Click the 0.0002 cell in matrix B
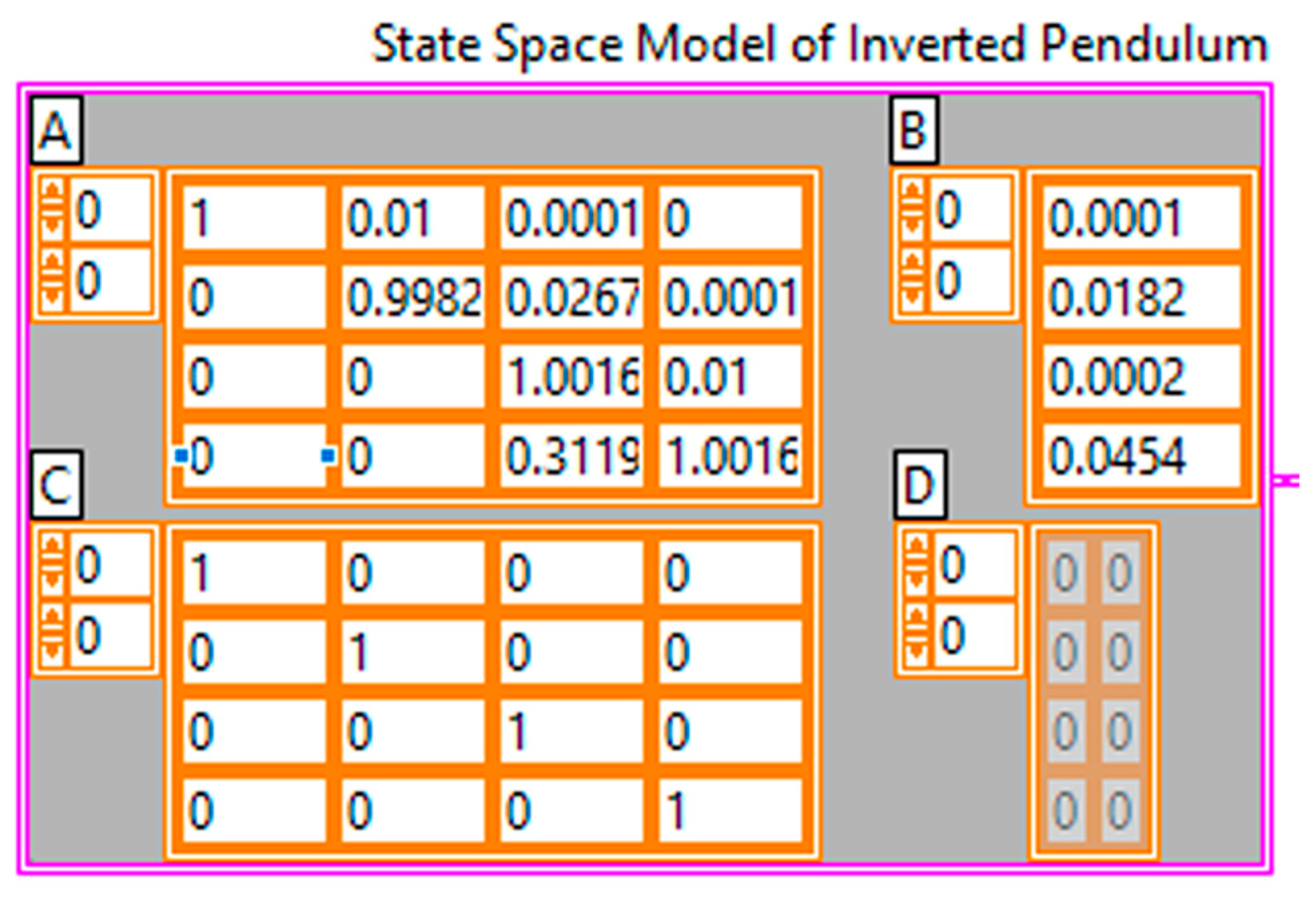The image size is (1316, 898). click(1140, 377)
